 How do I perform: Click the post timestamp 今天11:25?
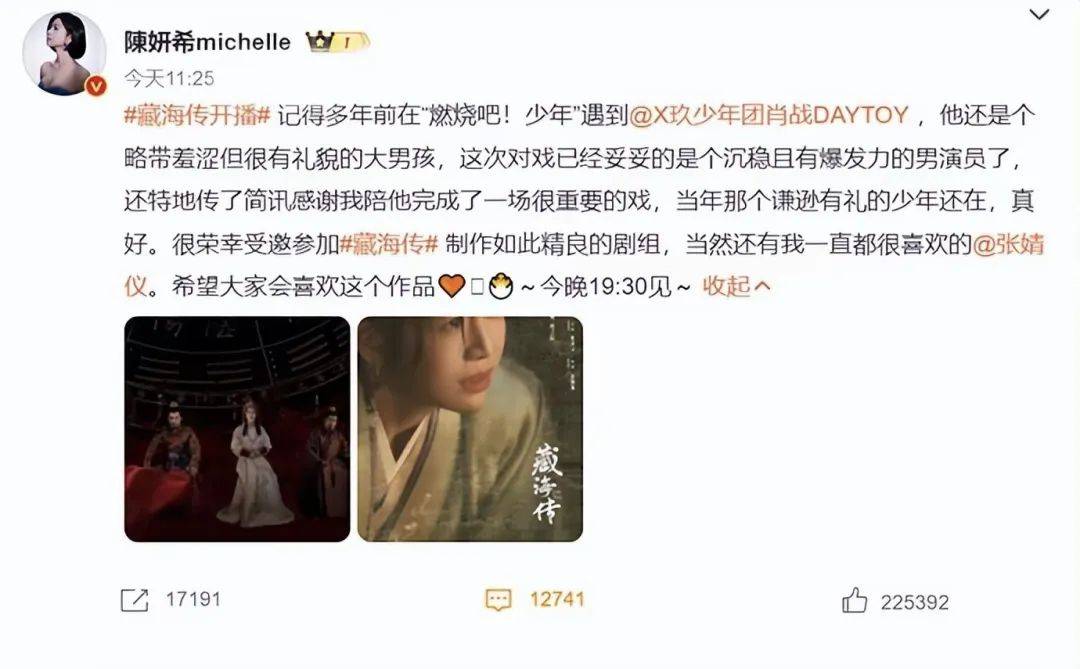(169, 79)
